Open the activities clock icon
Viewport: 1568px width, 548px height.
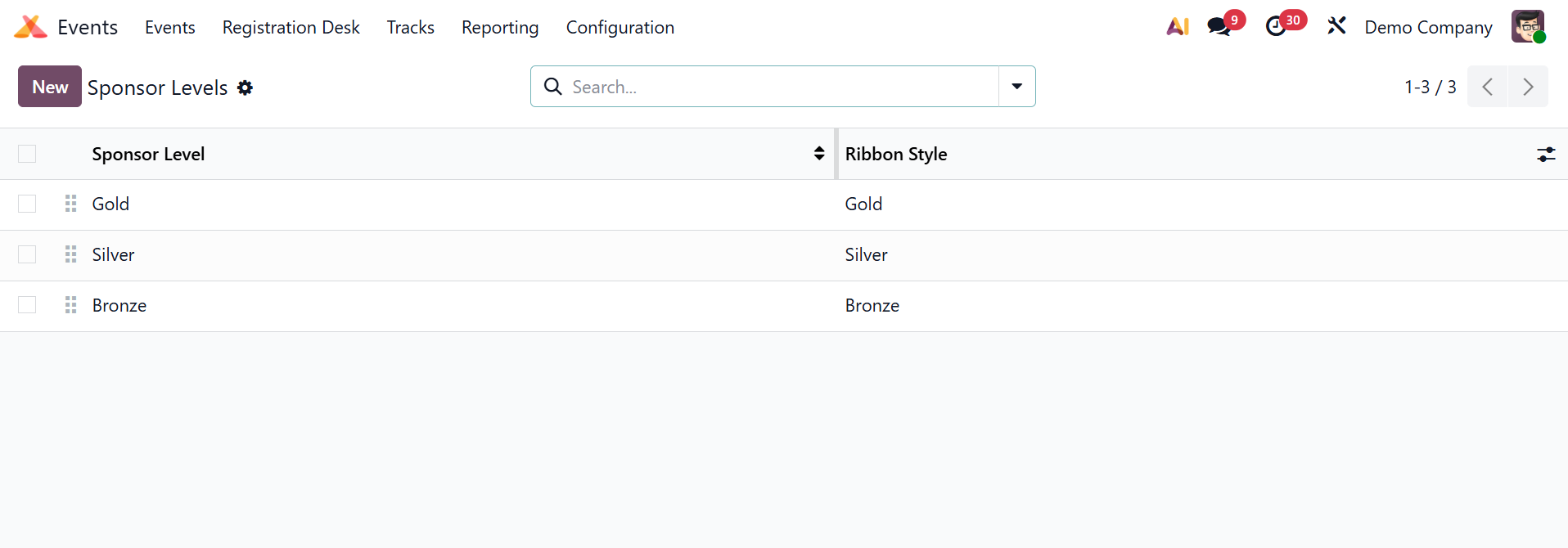(1276, 27)
